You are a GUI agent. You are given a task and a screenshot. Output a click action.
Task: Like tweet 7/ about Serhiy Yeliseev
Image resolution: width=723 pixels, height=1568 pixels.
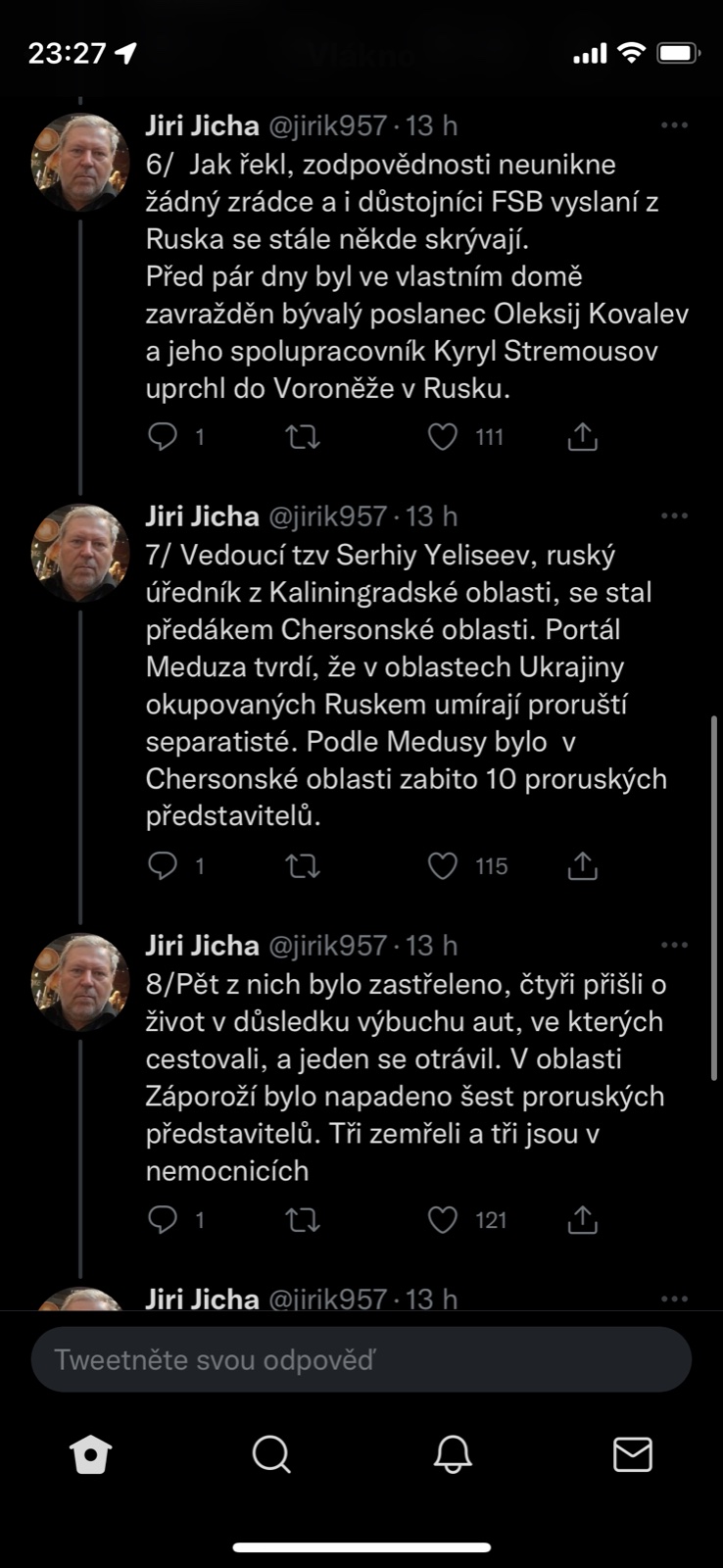443,866
